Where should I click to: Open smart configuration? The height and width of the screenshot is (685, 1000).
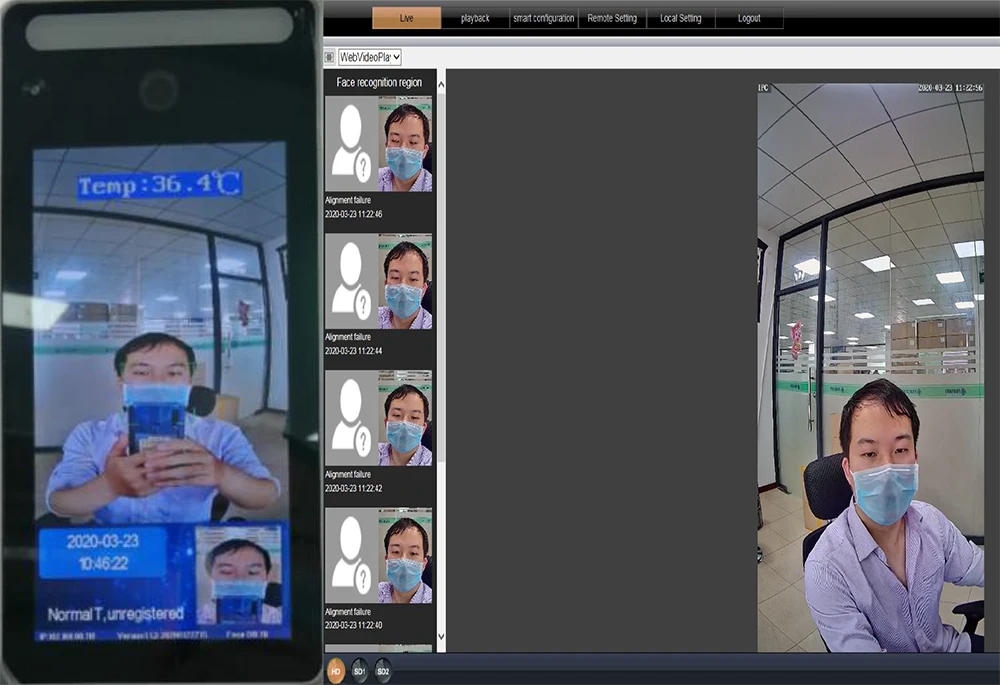coord(543,17)
